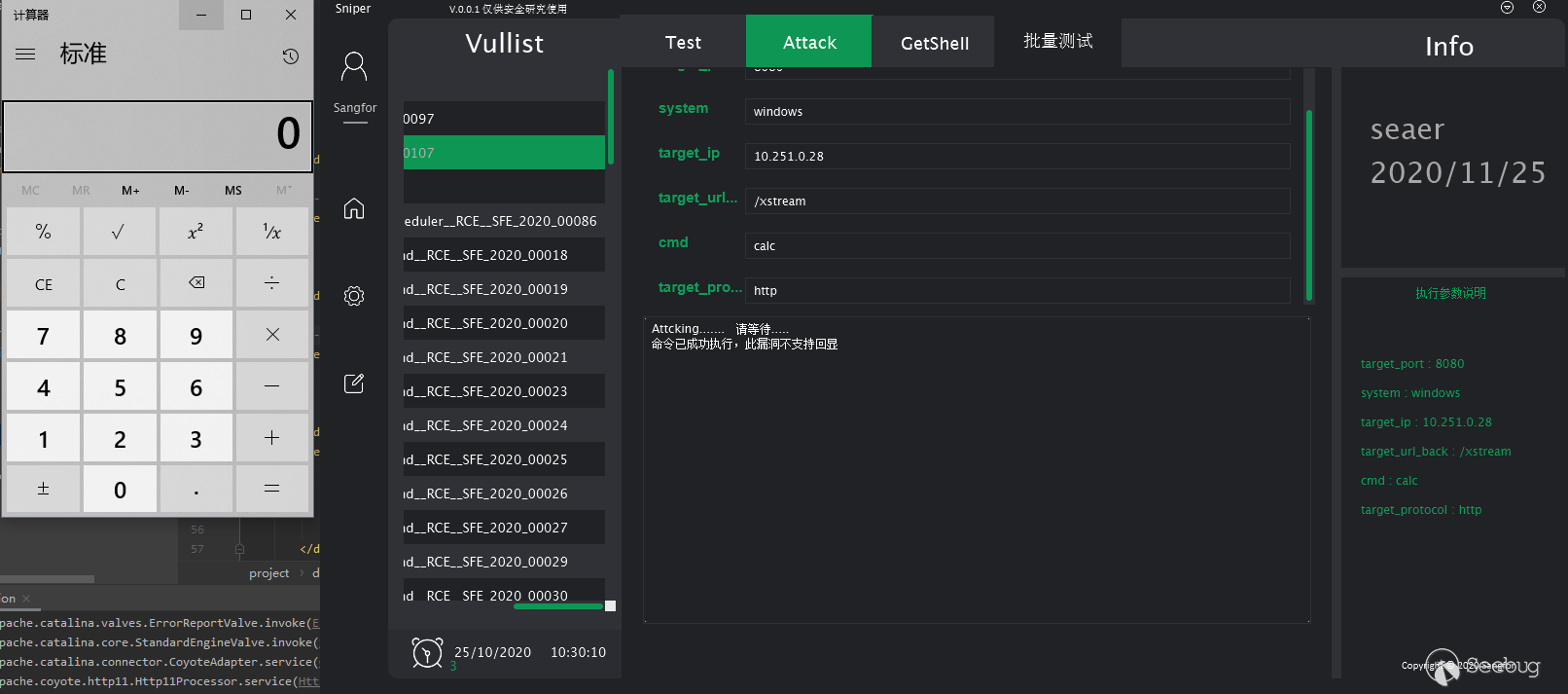1568x694 pixels.
Task: Click the target_protocol field with http
Action: tap(1017, 290)
